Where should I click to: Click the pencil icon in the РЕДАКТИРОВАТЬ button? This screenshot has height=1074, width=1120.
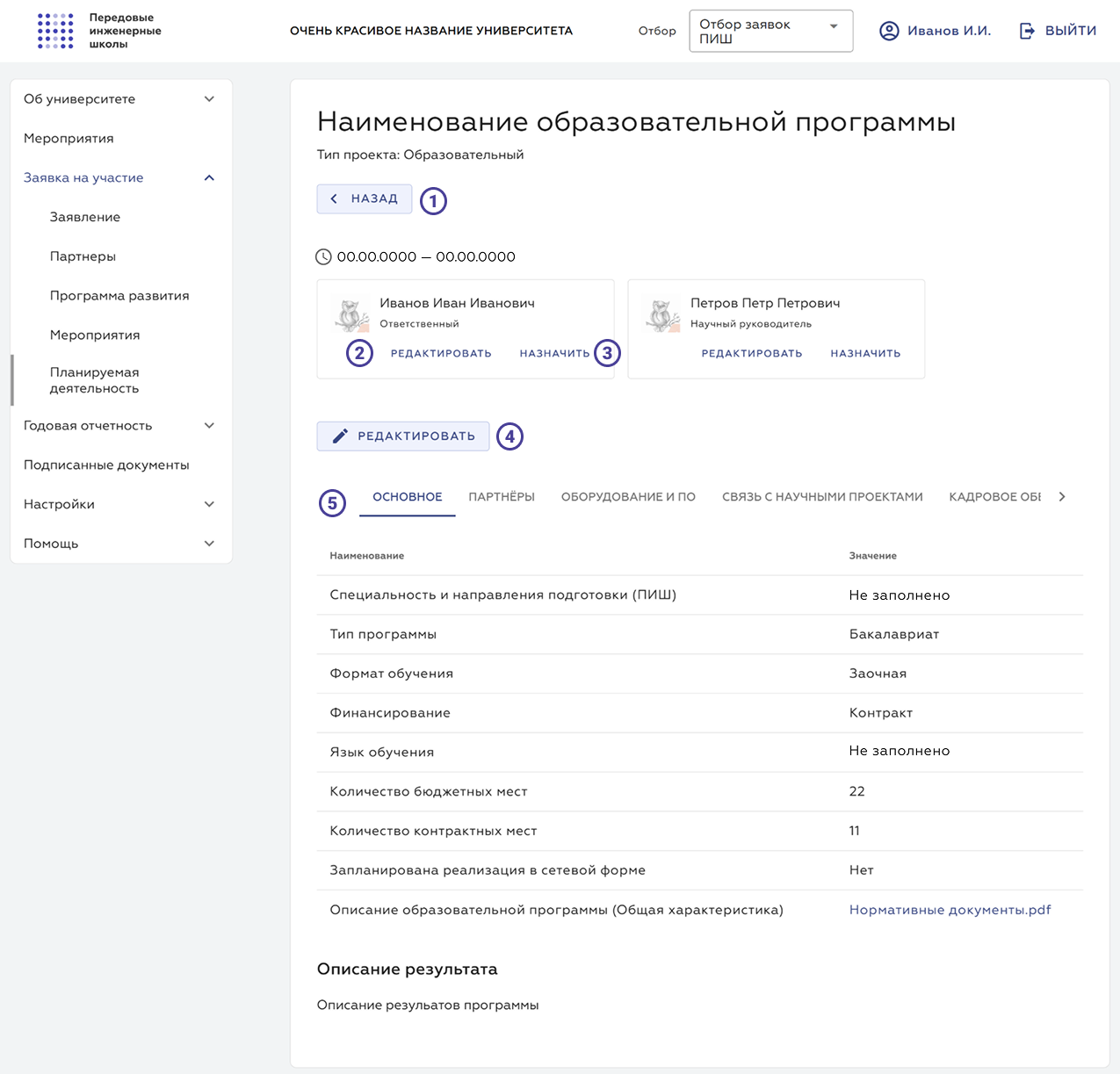340,436
